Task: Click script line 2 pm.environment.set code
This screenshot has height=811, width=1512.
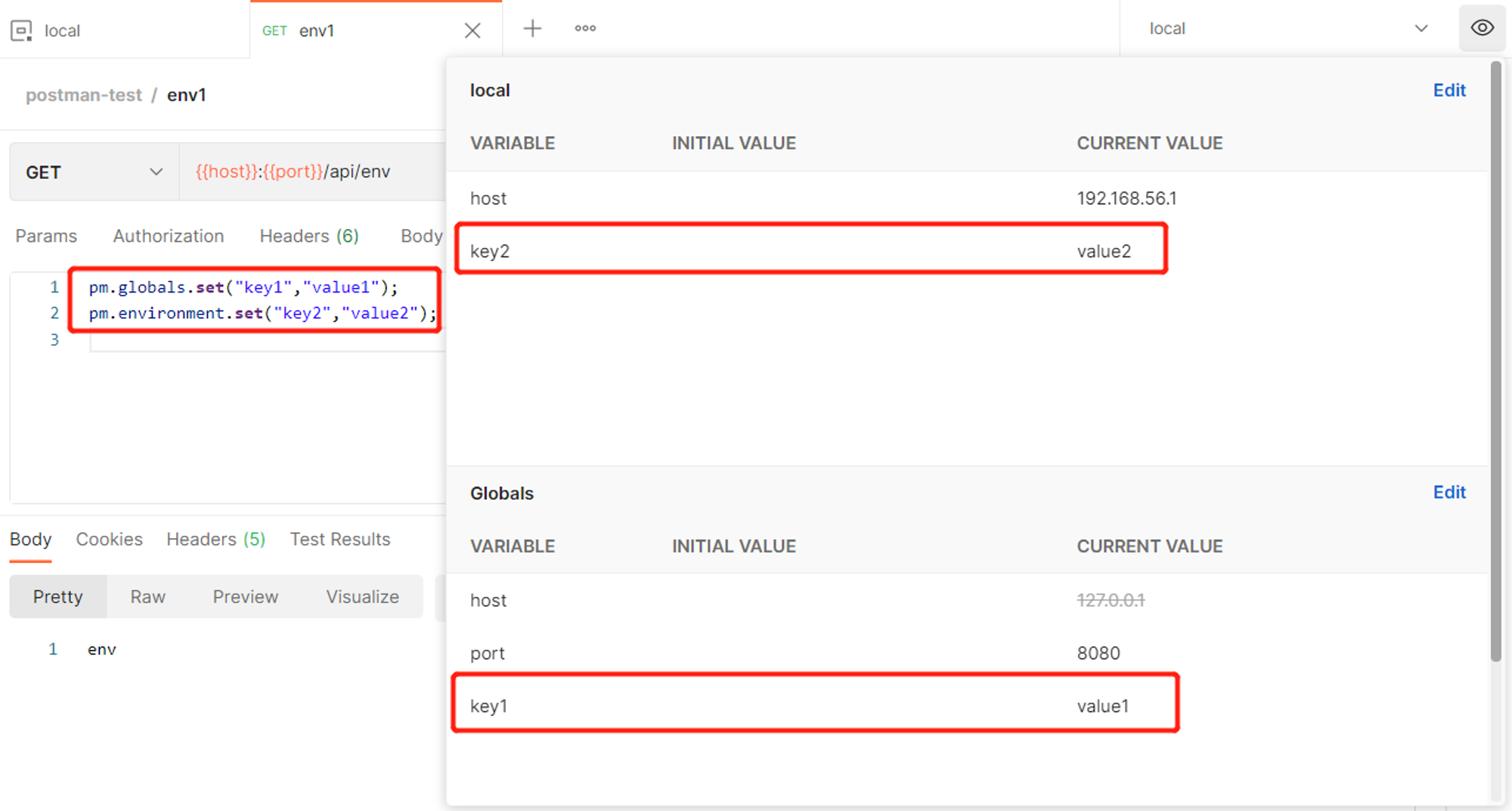Action: (262, 313)
